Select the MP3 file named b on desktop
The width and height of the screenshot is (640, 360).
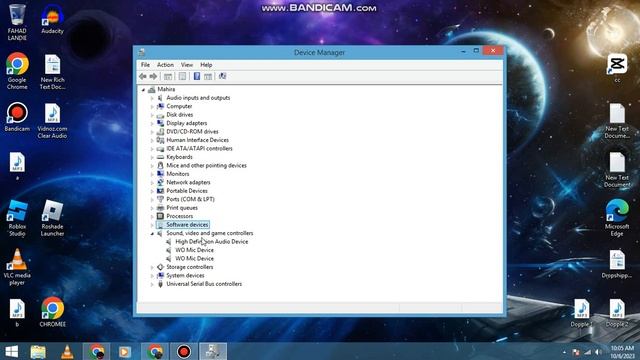pos(17,313)
